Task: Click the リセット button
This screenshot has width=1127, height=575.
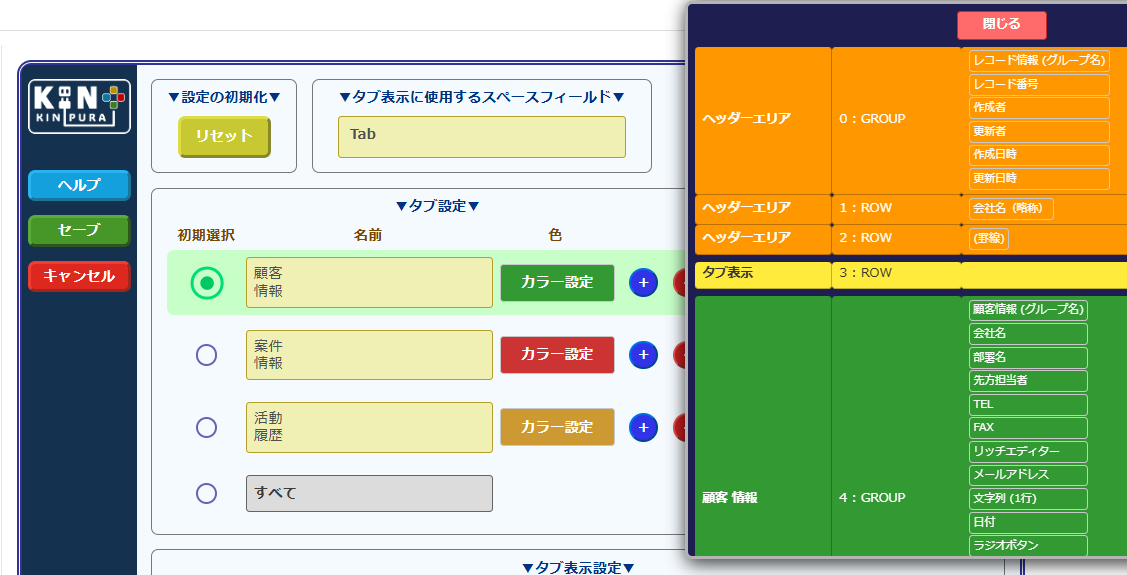Action: tap(224, 136)
